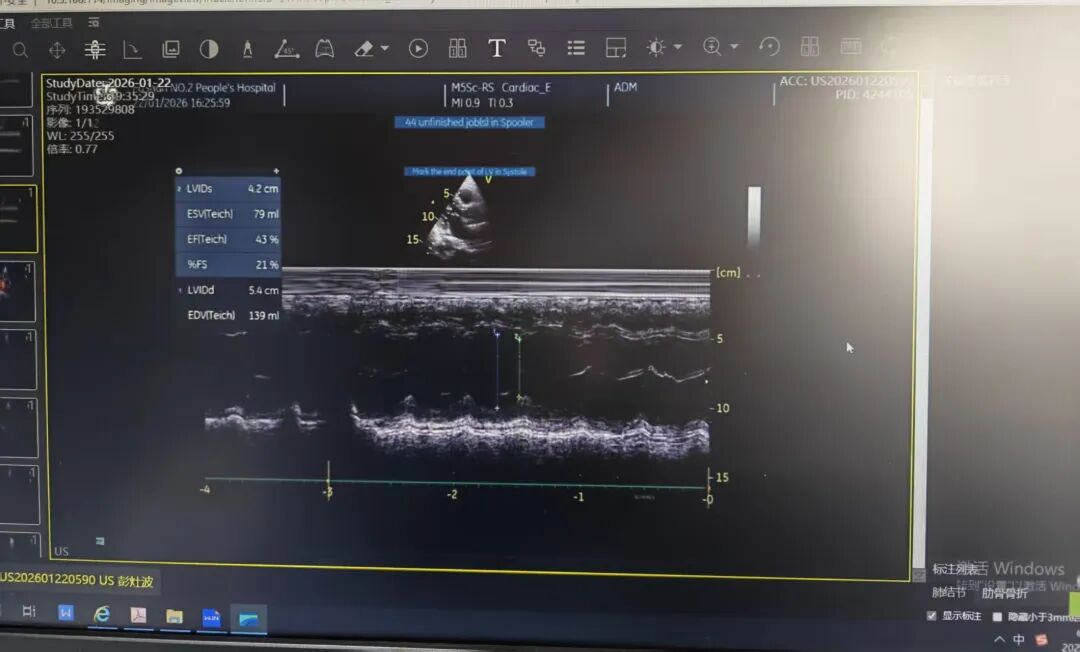Select the text annotation tool
The width and height of the screenshot is (1080, 652).
[x=497, y=48]
